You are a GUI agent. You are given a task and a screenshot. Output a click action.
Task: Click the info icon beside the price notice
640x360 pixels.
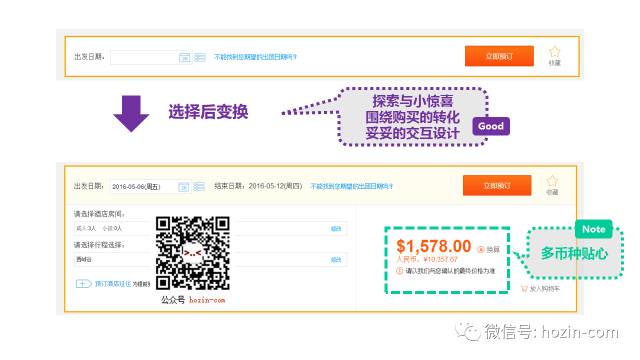pyautogui.click(x=400, y=271)
